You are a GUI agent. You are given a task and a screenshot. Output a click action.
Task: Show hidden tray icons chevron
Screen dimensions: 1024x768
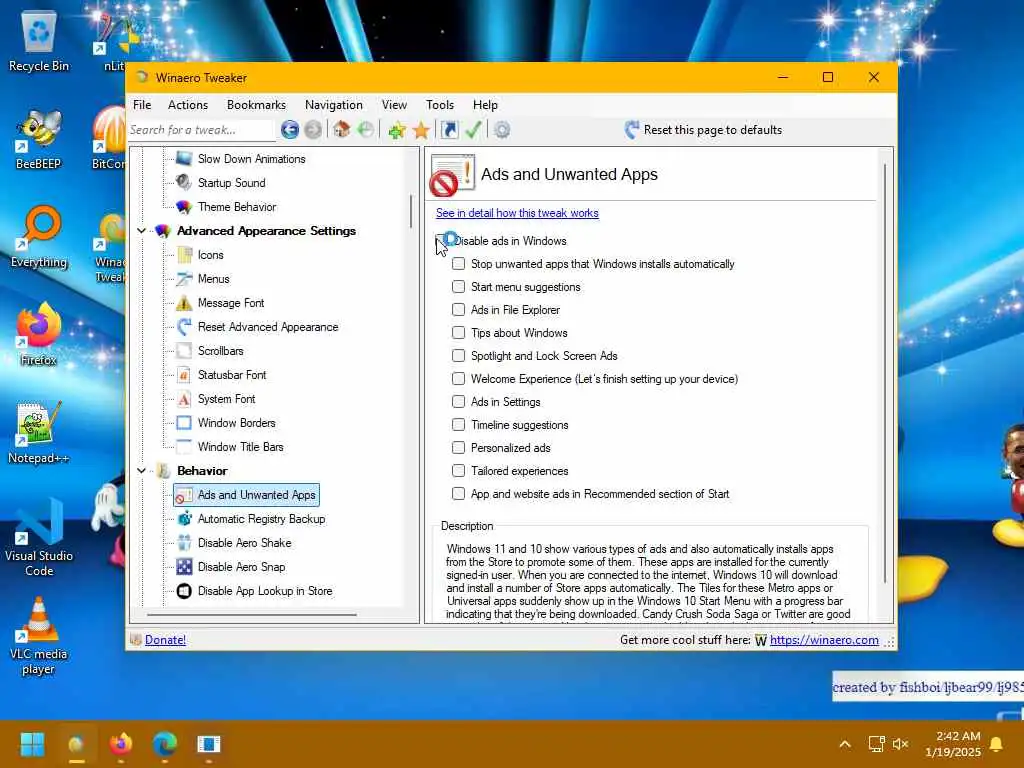tap(844, 744)
